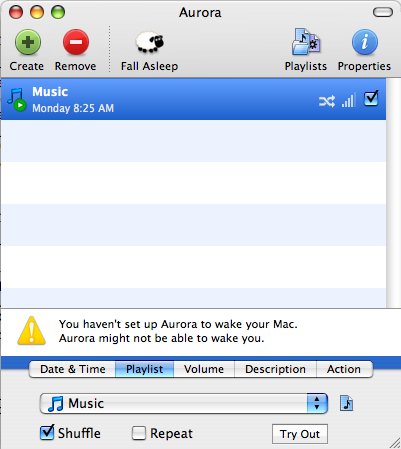Toggle the Shuffle checkbox

coord(47,433)
